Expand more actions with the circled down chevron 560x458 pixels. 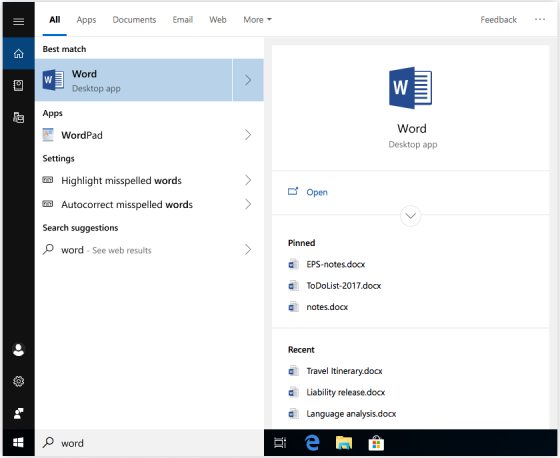coord(410,216)
